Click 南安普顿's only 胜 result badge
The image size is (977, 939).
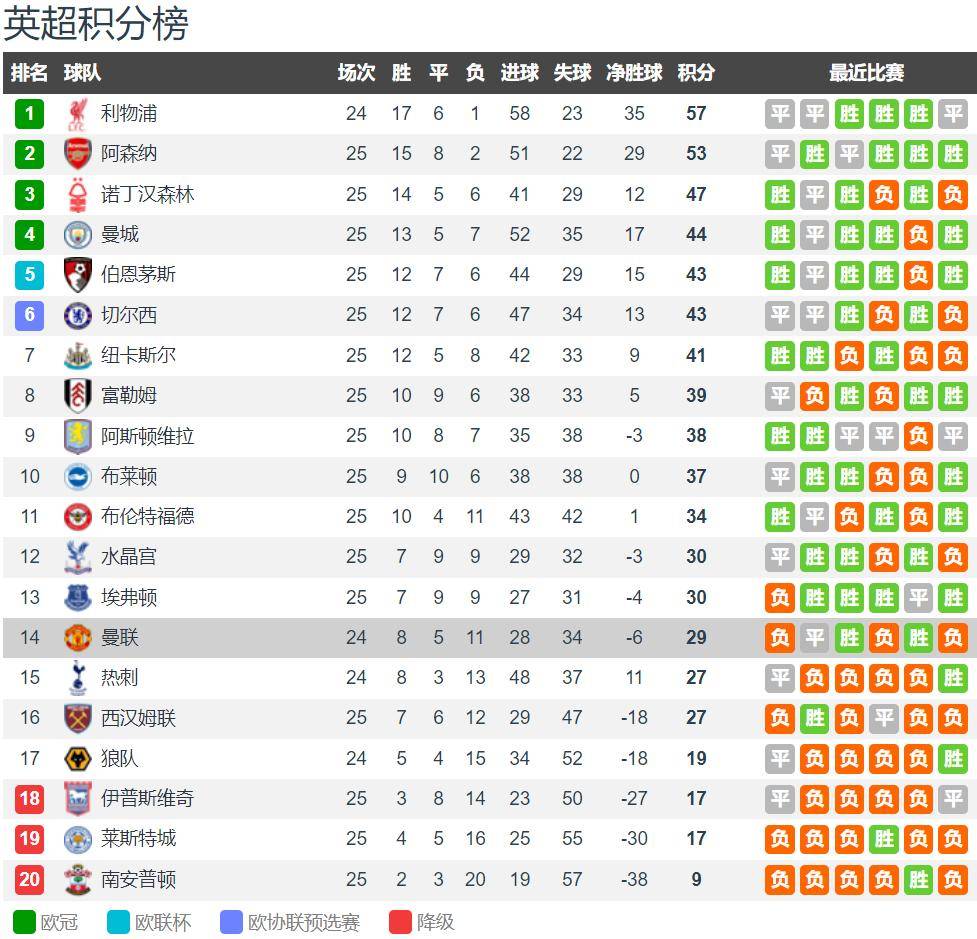tap(918, 879)
